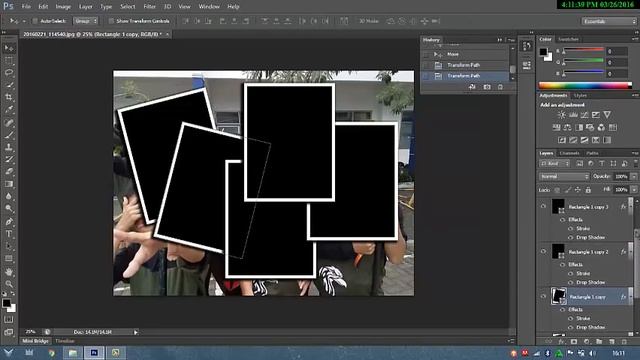Toggle Drop Shadow effect on Rectangle 1 copy 2
Image resolution: width=640 pixels, height=360 pixels.
pos(571,282)
